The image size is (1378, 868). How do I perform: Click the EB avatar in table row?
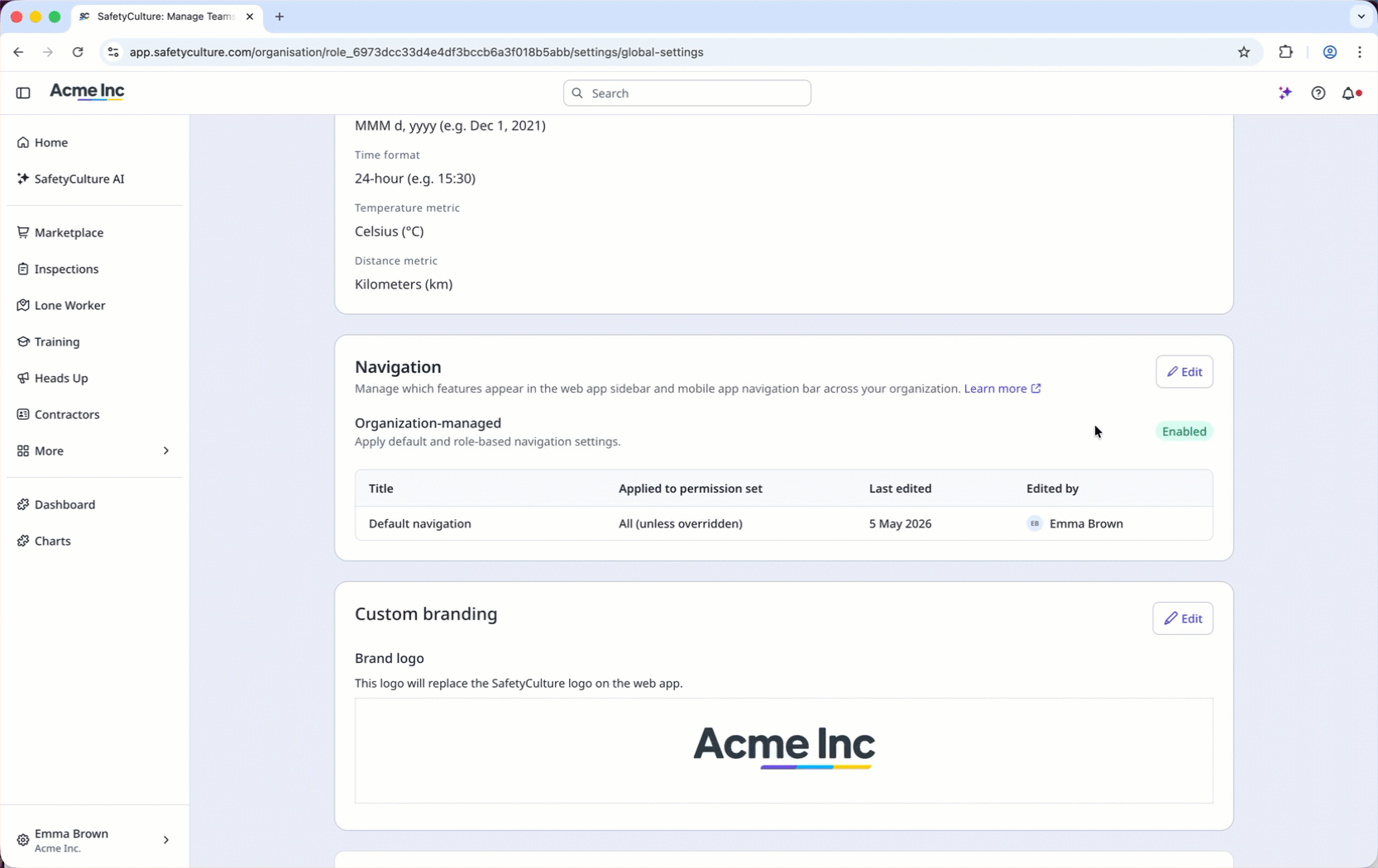[x=1034, y=523]
